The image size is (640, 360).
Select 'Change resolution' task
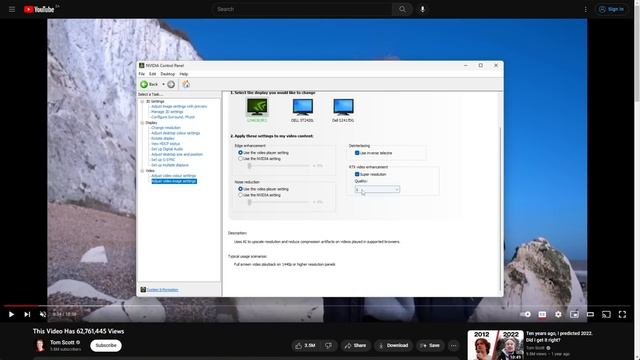coord(166,128)
